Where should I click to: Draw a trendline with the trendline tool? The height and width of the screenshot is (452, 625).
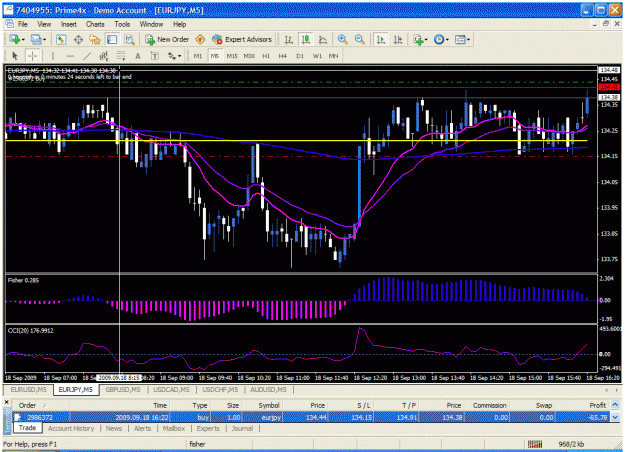[x=87, y=56]
